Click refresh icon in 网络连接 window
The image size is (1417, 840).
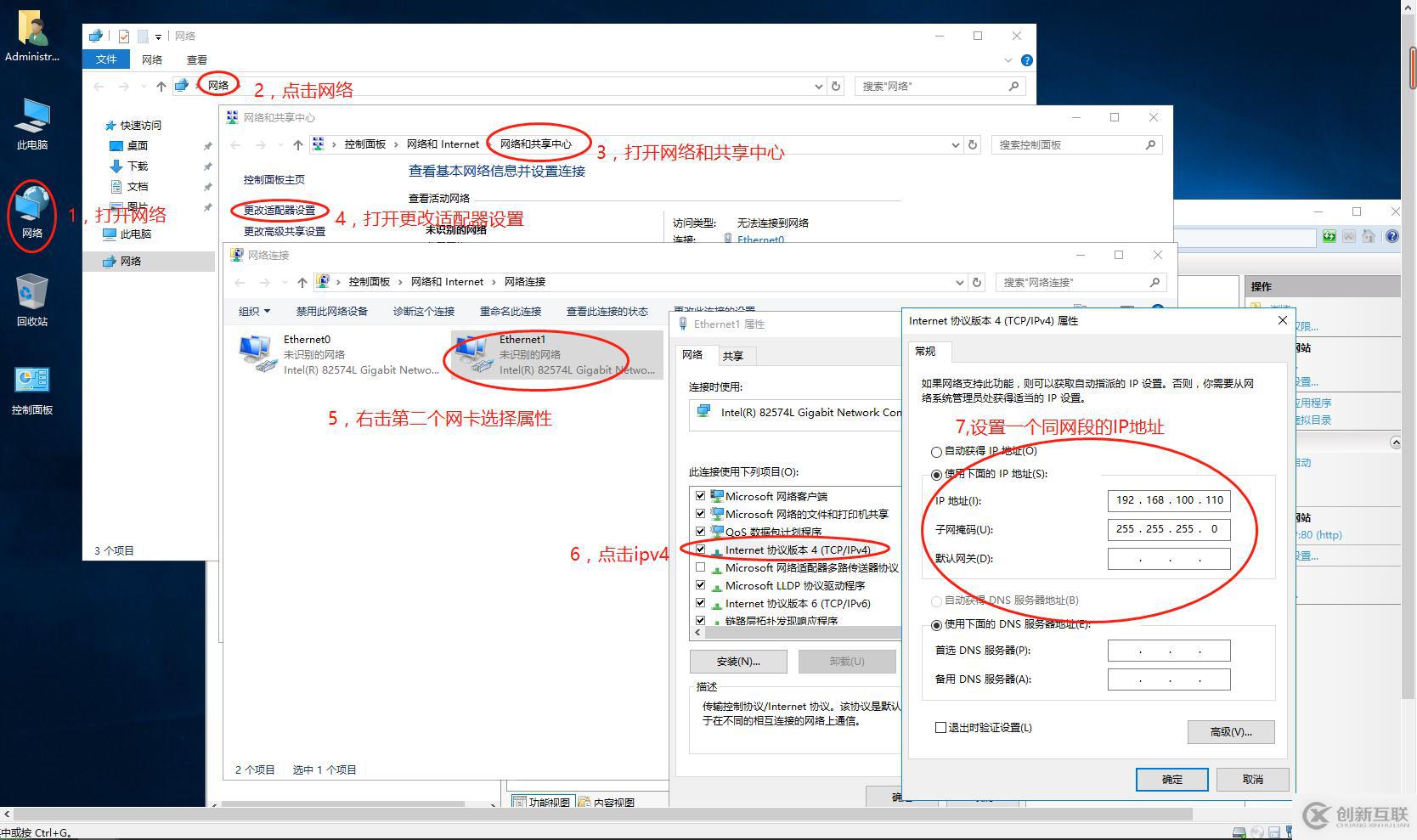point(977,282)
